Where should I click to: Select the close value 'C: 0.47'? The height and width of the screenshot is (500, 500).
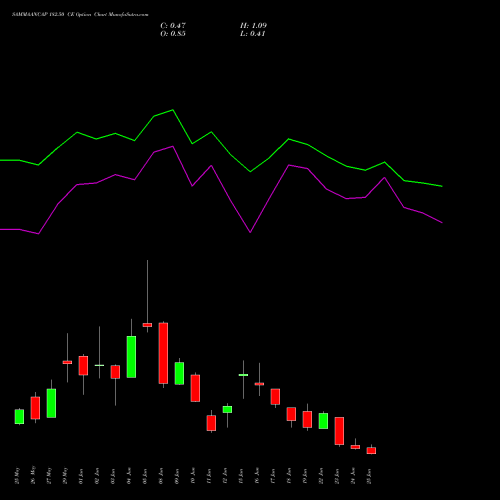(173, 26)
